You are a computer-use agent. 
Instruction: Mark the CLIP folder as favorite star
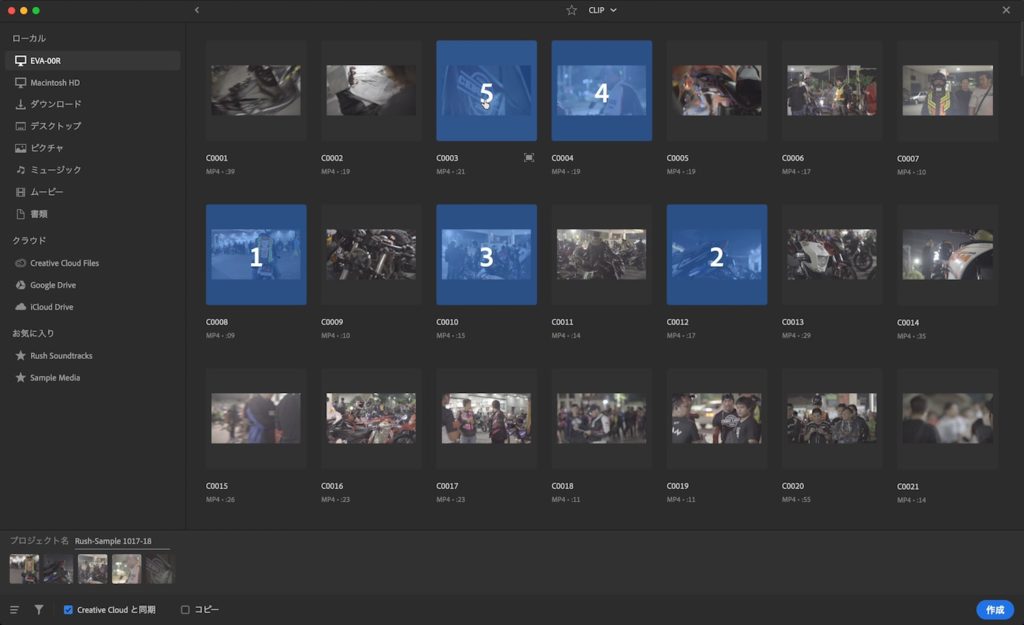pos(571,10)
